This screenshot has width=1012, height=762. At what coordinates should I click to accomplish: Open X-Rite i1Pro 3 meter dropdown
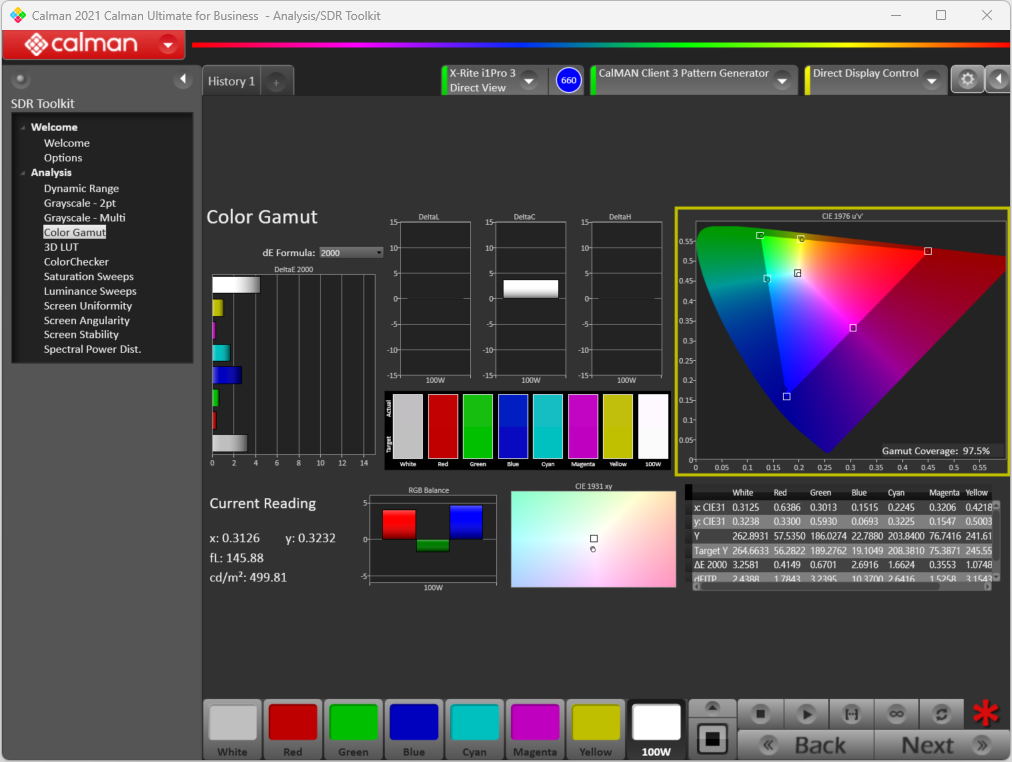(x=529, y=81)
